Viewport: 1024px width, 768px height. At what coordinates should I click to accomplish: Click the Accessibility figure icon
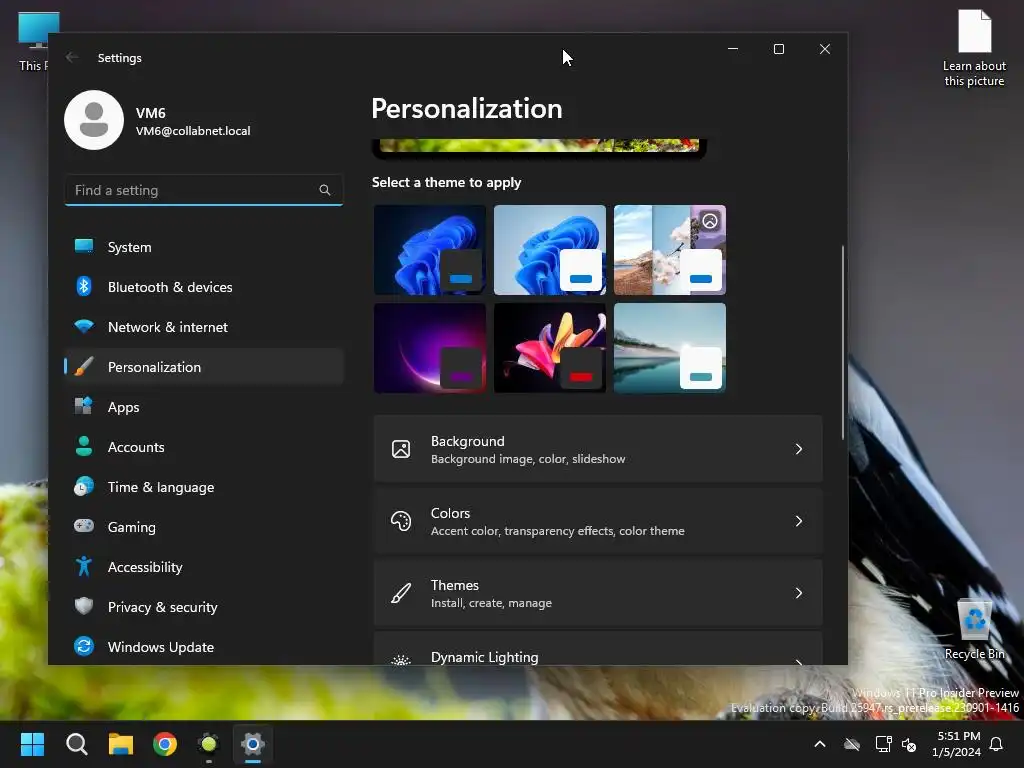(84, 566)
